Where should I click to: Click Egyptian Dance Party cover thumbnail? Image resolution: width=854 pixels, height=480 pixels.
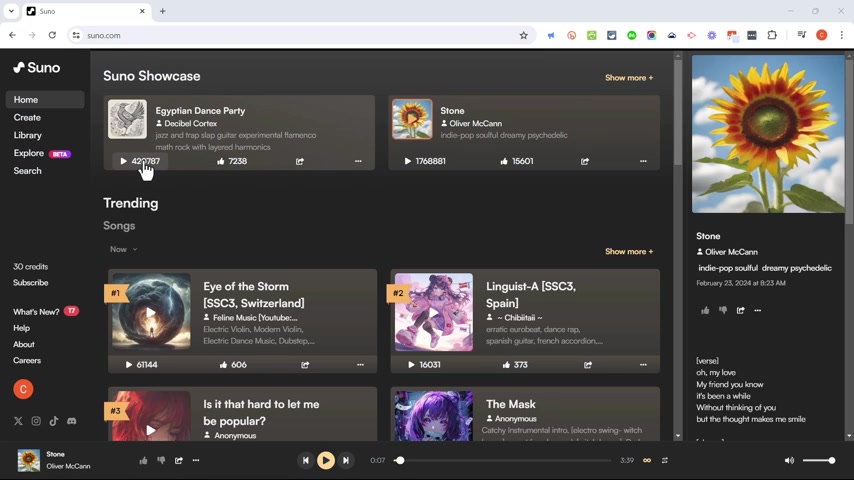127,119
